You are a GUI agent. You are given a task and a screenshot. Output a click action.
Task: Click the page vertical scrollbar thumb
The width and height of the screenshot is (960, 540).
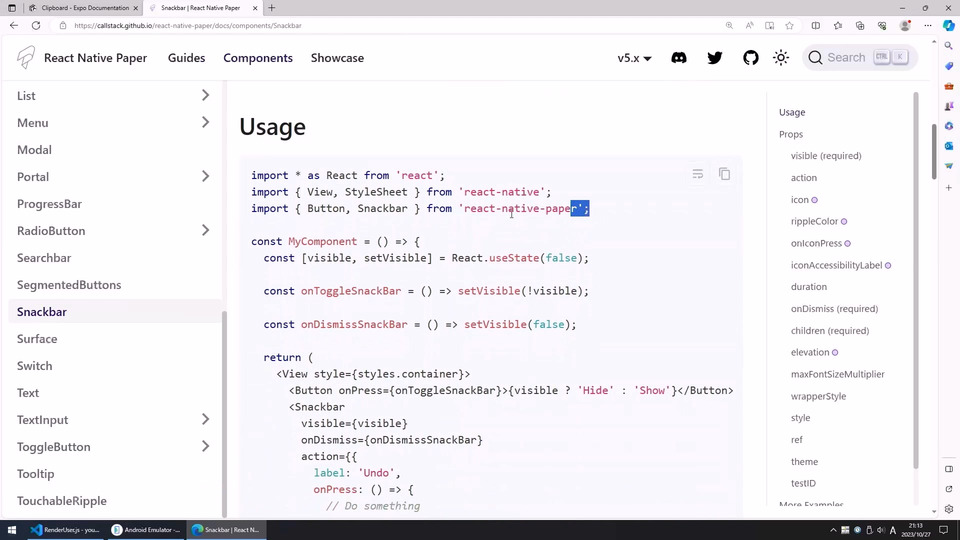click(934, 151)
